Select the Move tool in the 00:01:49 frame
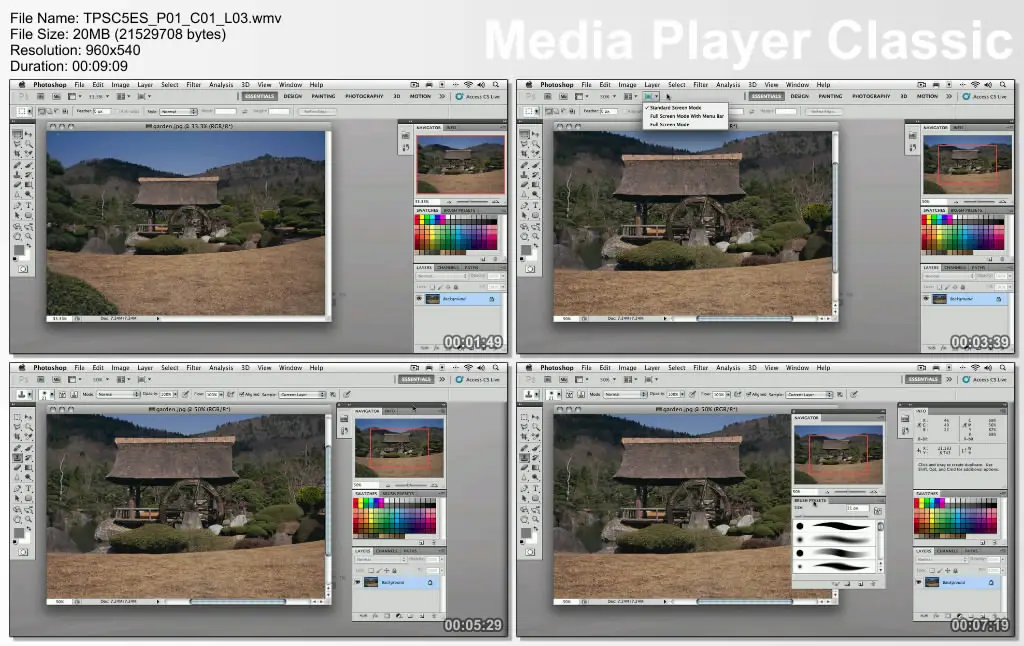1024x646 pixels. pyautogui.click(x=28, y=133)
